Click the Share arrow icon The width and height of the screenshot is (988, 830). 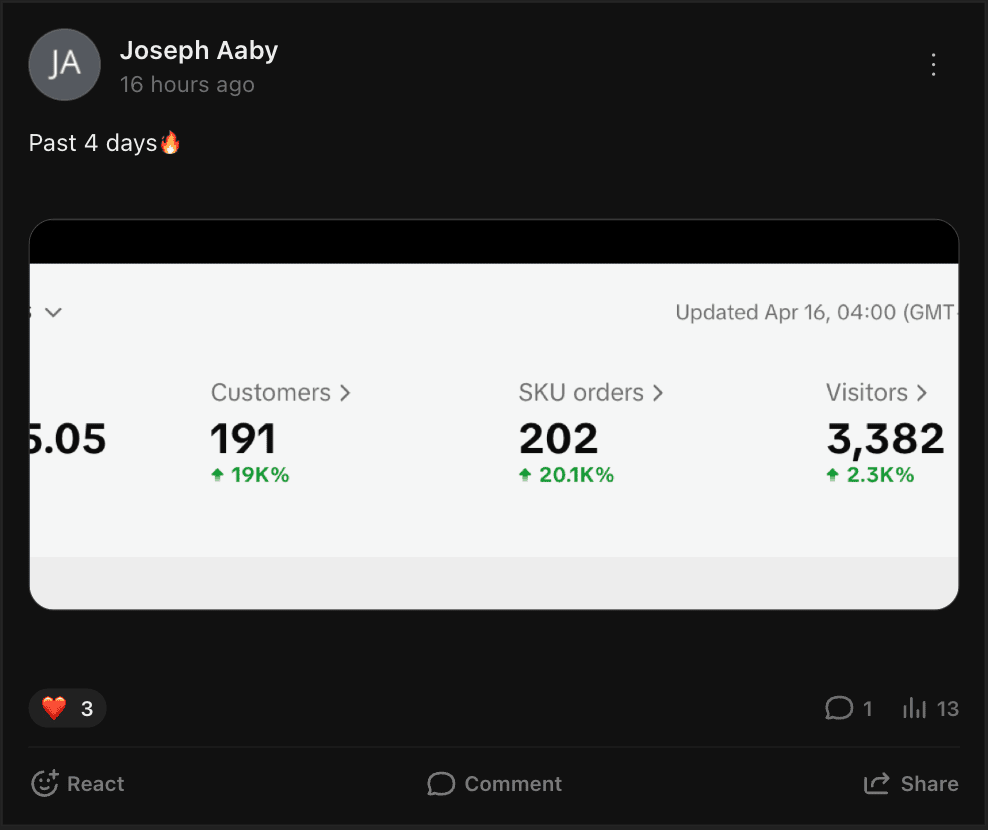click(877, 784)
